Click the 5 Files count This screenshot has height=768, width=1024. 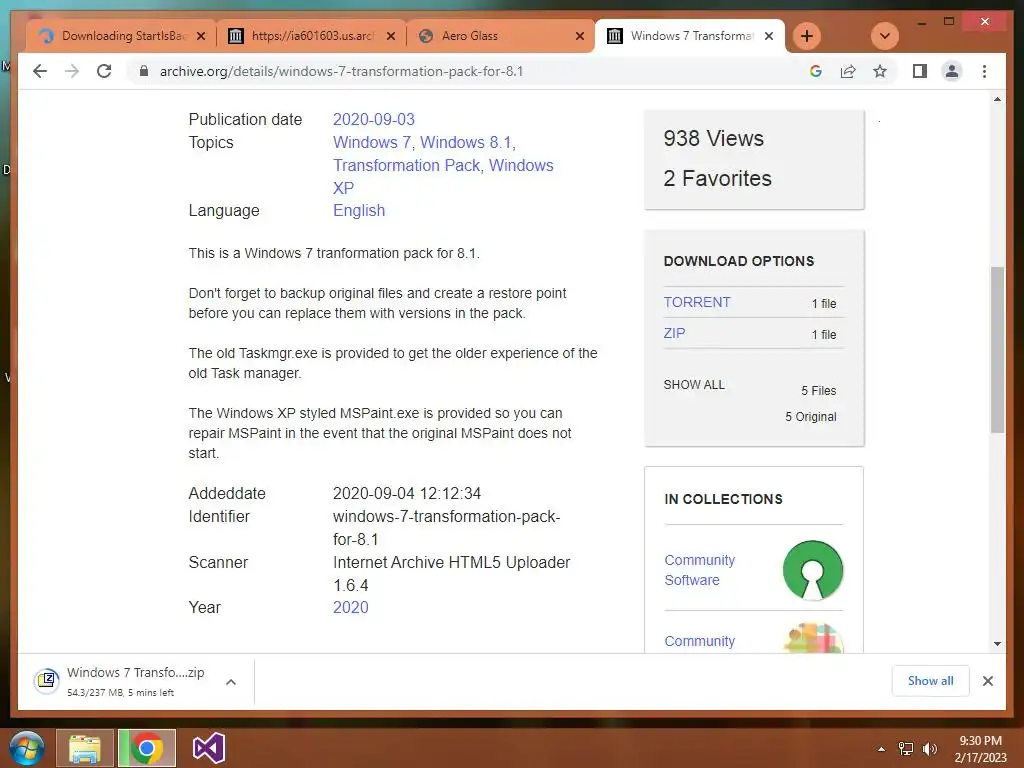coord(818,391)
